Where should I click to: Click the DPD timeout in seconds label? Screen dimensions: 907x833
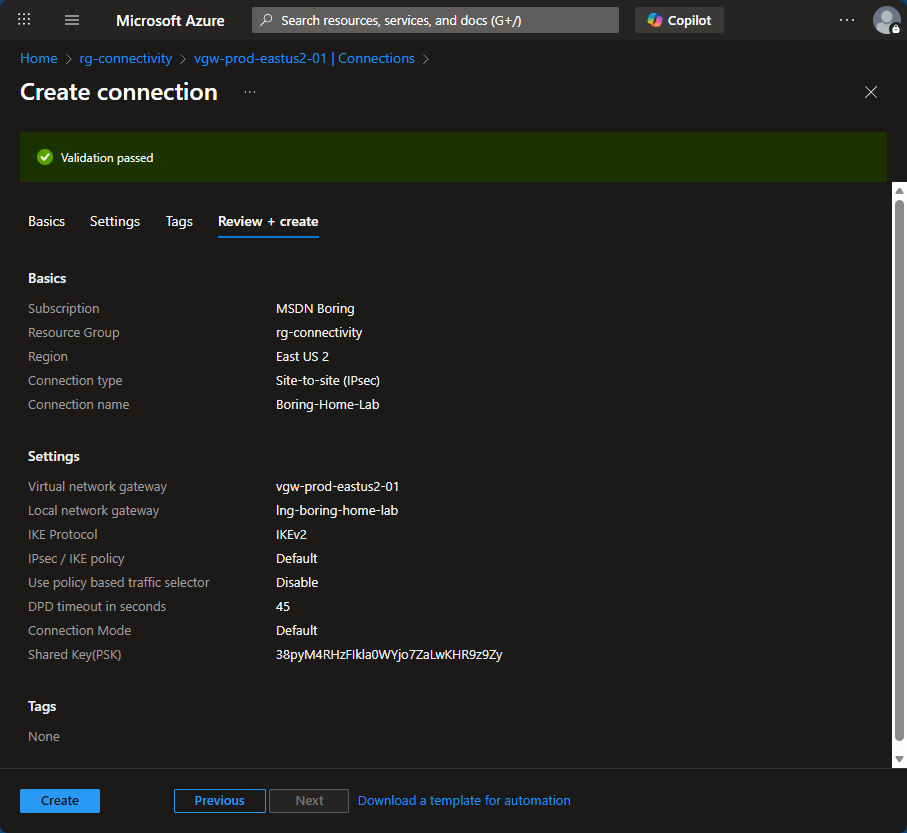(97, 606)
